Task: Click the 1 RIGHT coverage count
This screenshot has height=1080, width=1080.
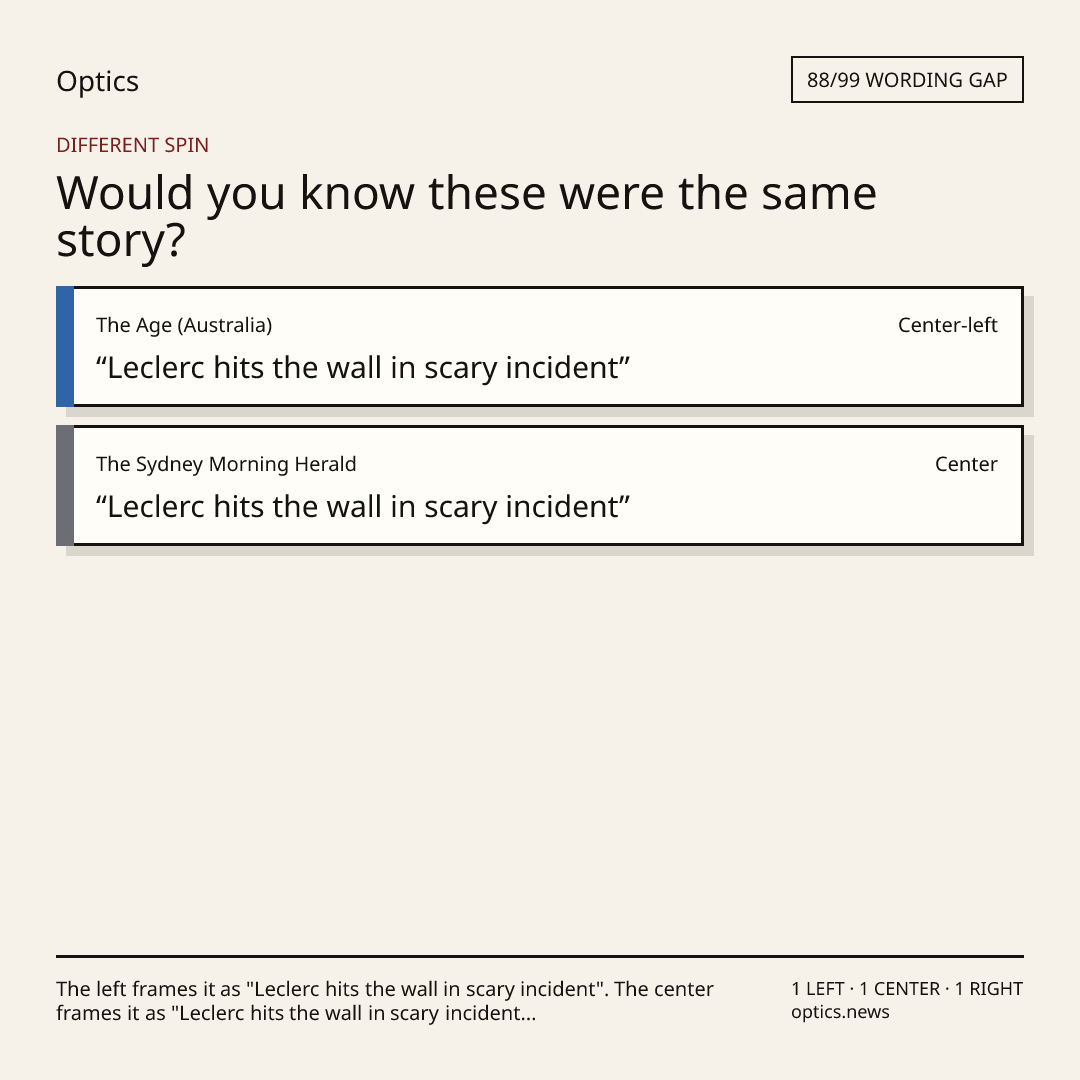Action: (988, 989)
